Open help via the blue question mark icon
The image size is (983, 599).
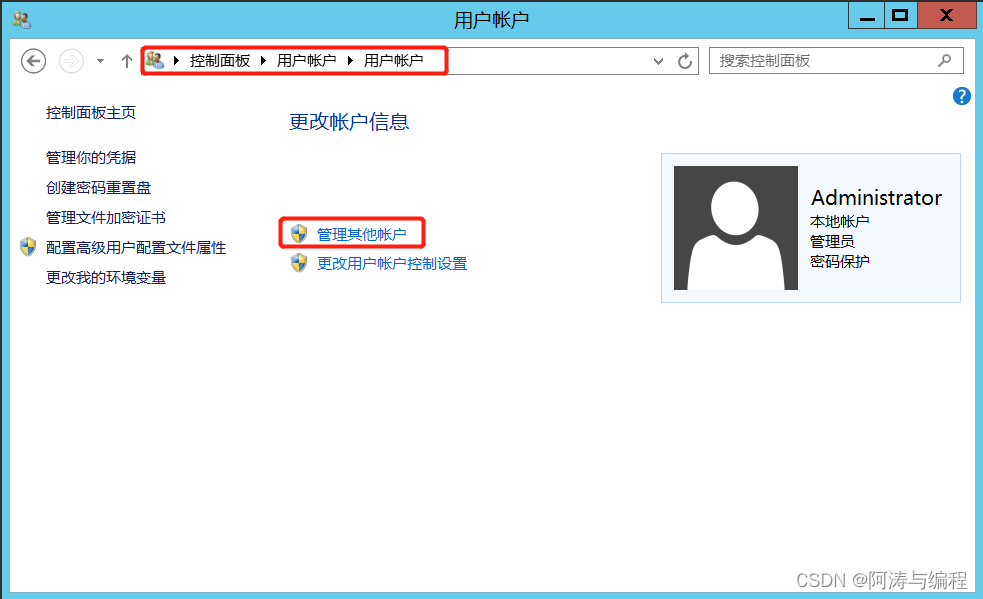961,96
